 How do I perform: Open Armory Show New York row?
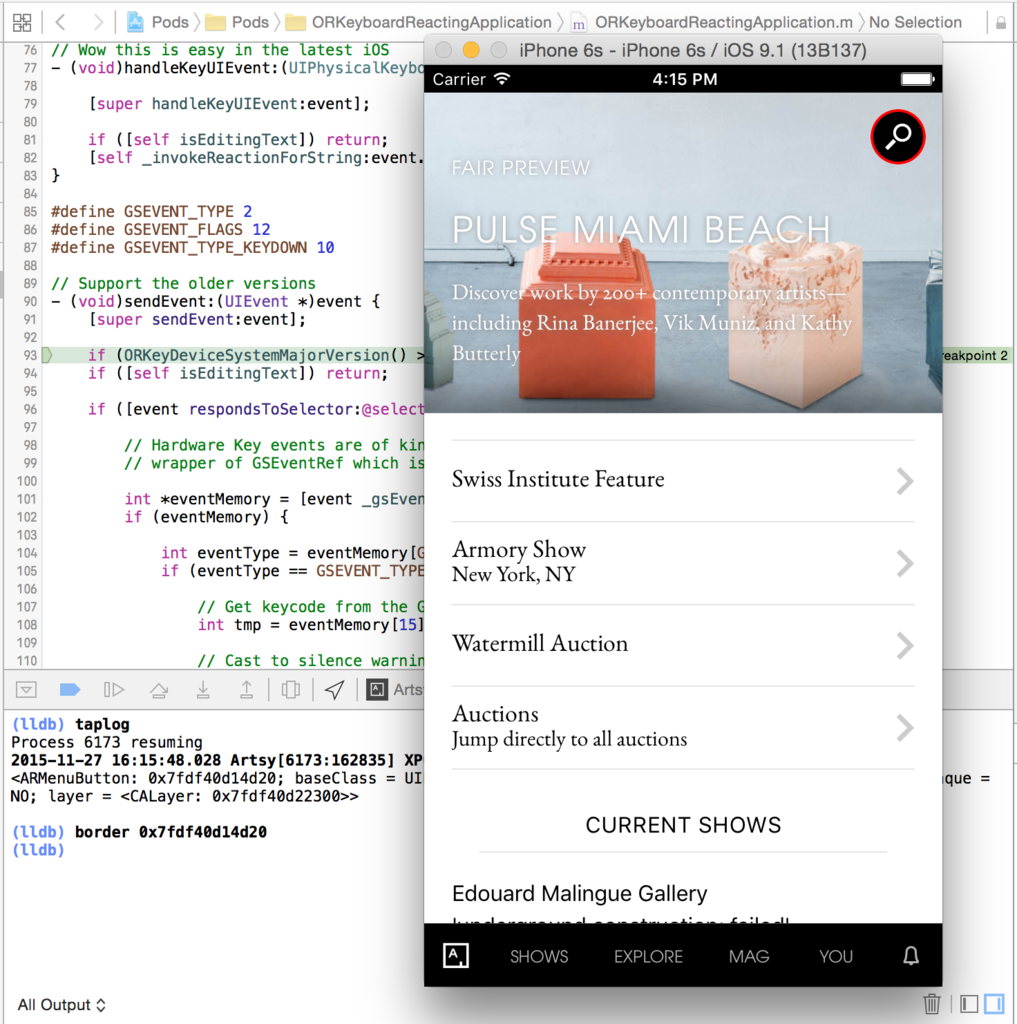click(683, 563)
